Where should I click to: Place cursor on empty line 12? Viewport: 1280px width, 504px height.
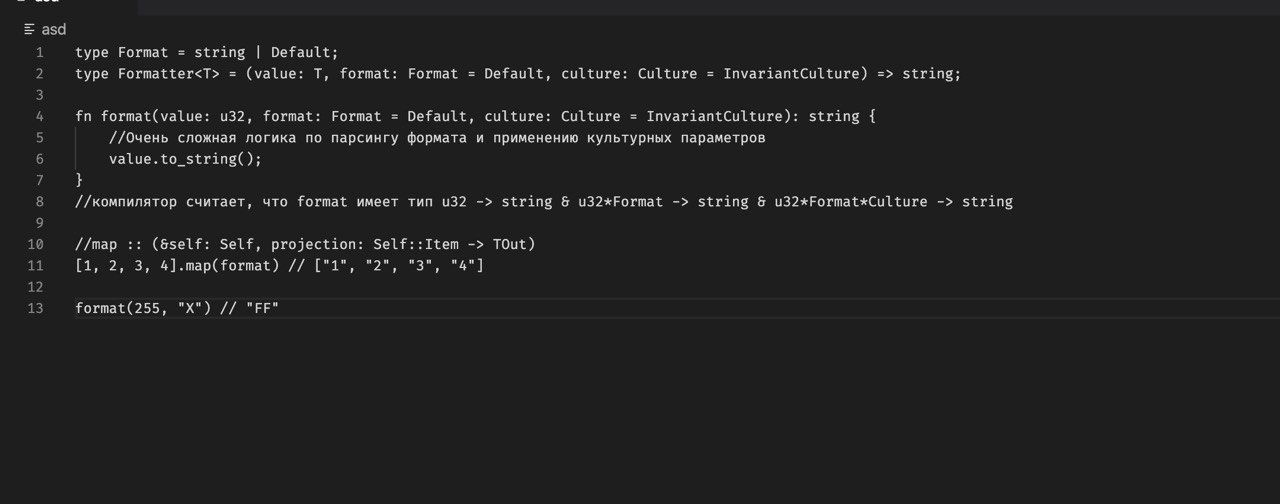click(x=640, y=287)
